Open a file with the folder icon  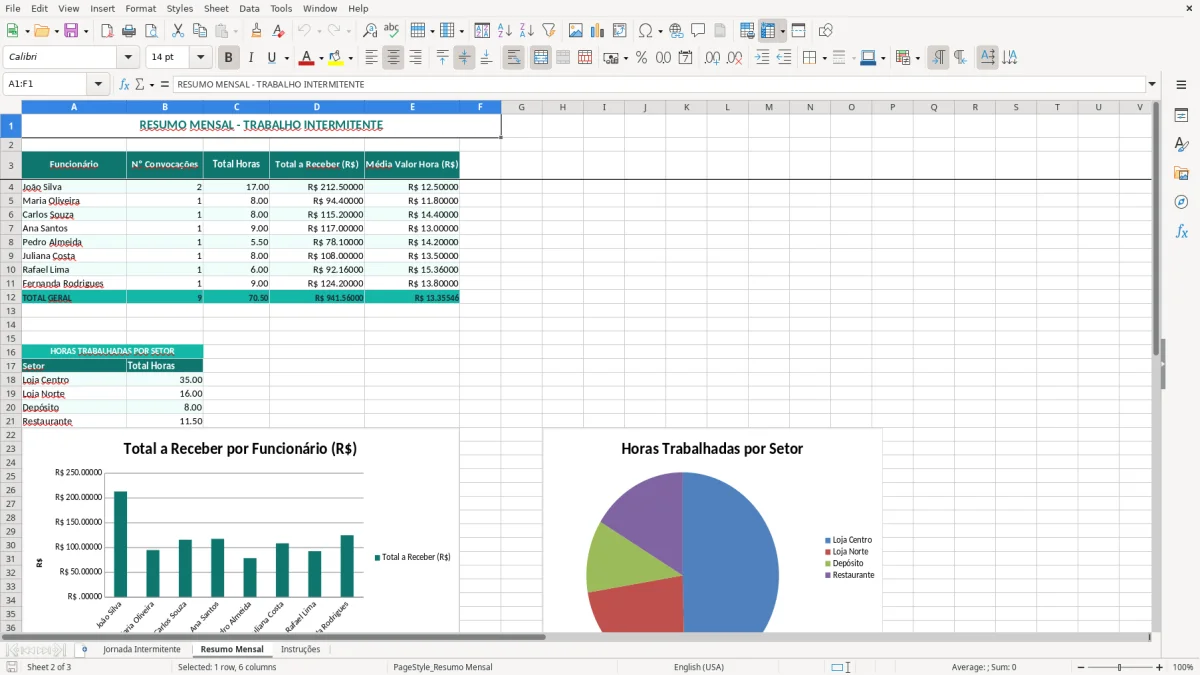39,31
